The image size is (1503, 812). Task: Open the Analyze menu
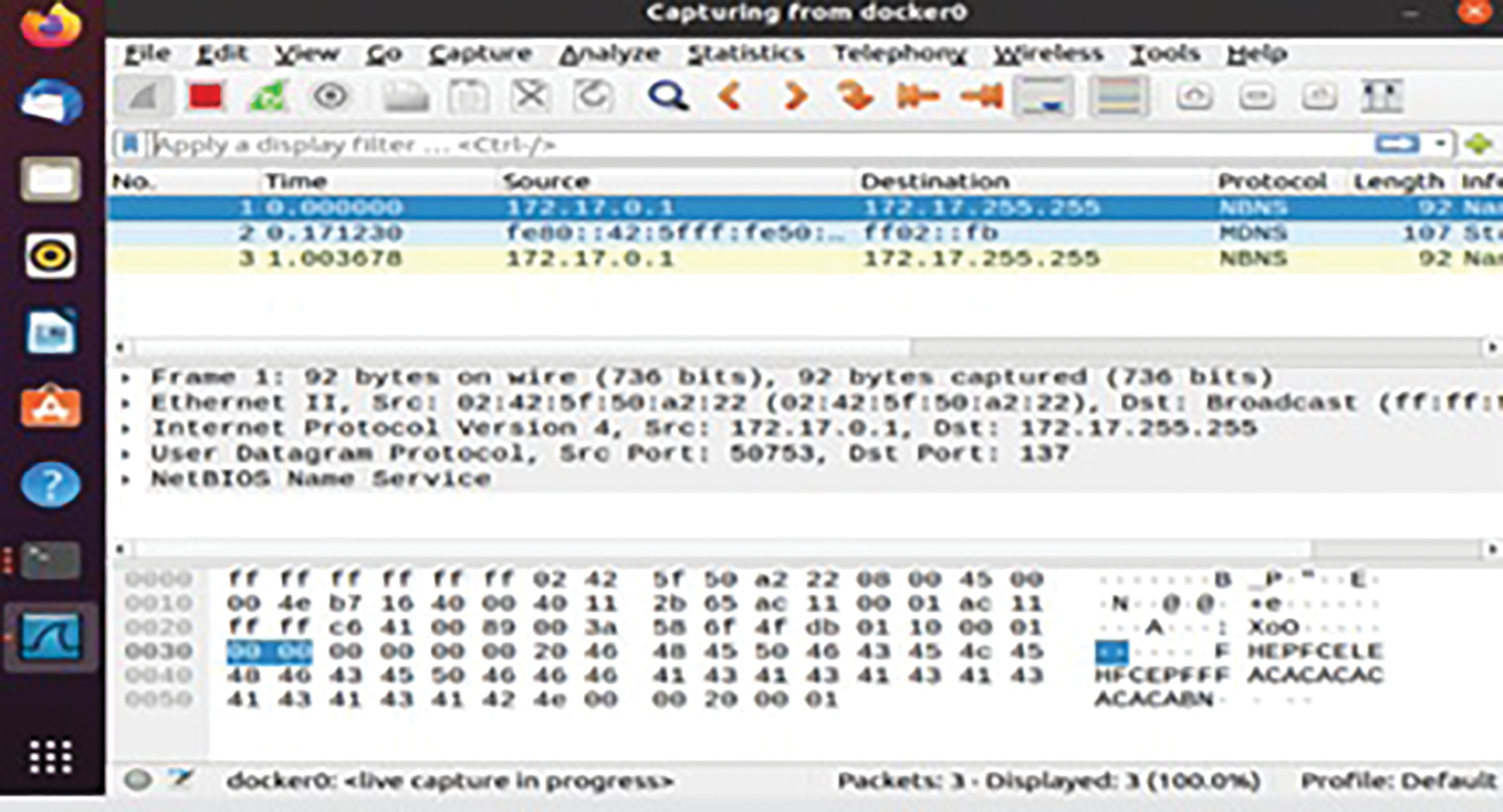coord(609,54)
